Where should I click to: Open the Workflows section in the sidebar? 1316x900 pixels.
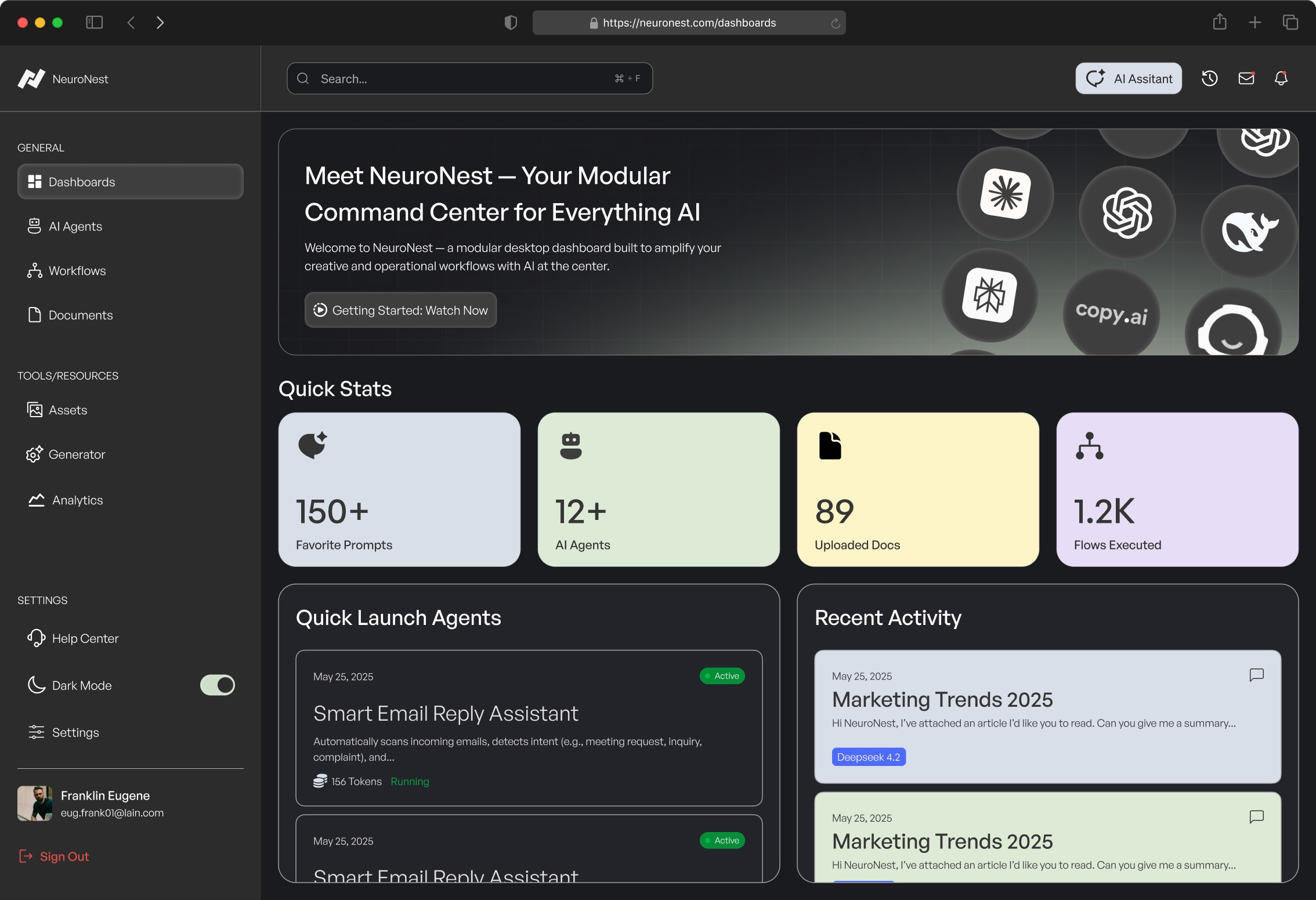pos(77,270)
